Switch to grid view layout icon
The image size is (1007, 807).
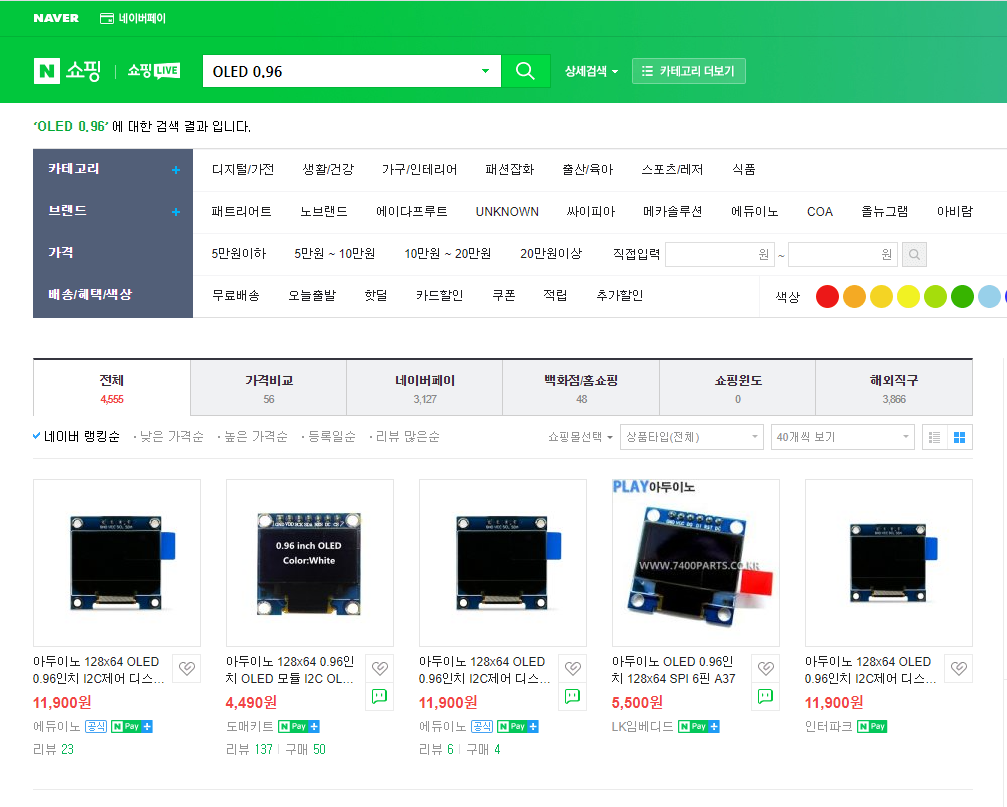(x=959, y=437)
